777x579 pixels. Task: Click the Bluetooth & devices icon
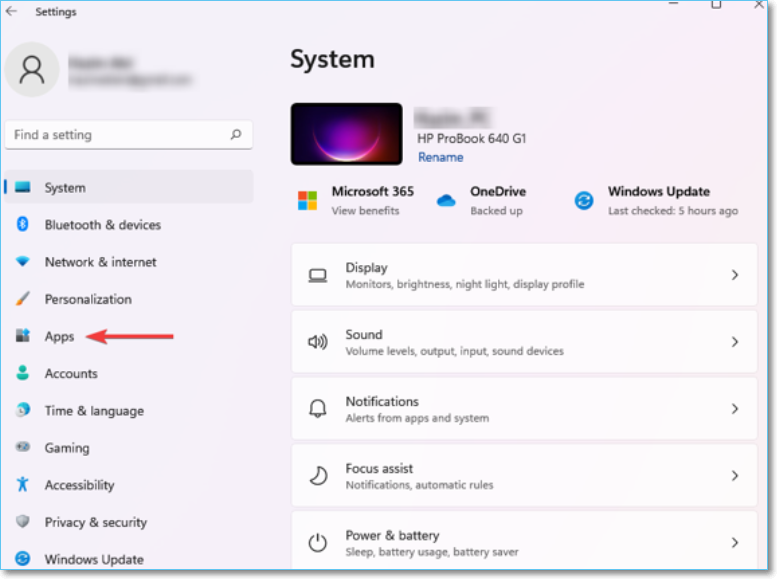click(x=22, y=225)
